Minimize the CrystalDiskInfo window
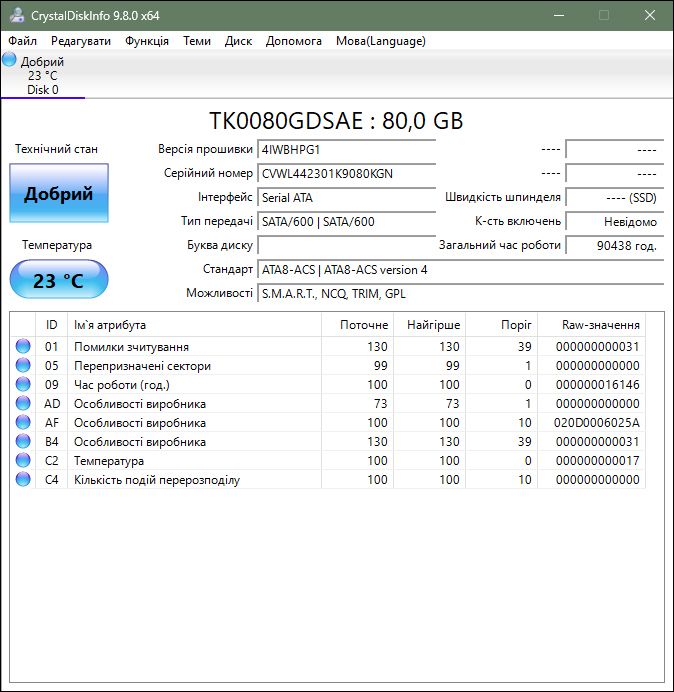The image size is (674, 692). 559,15
